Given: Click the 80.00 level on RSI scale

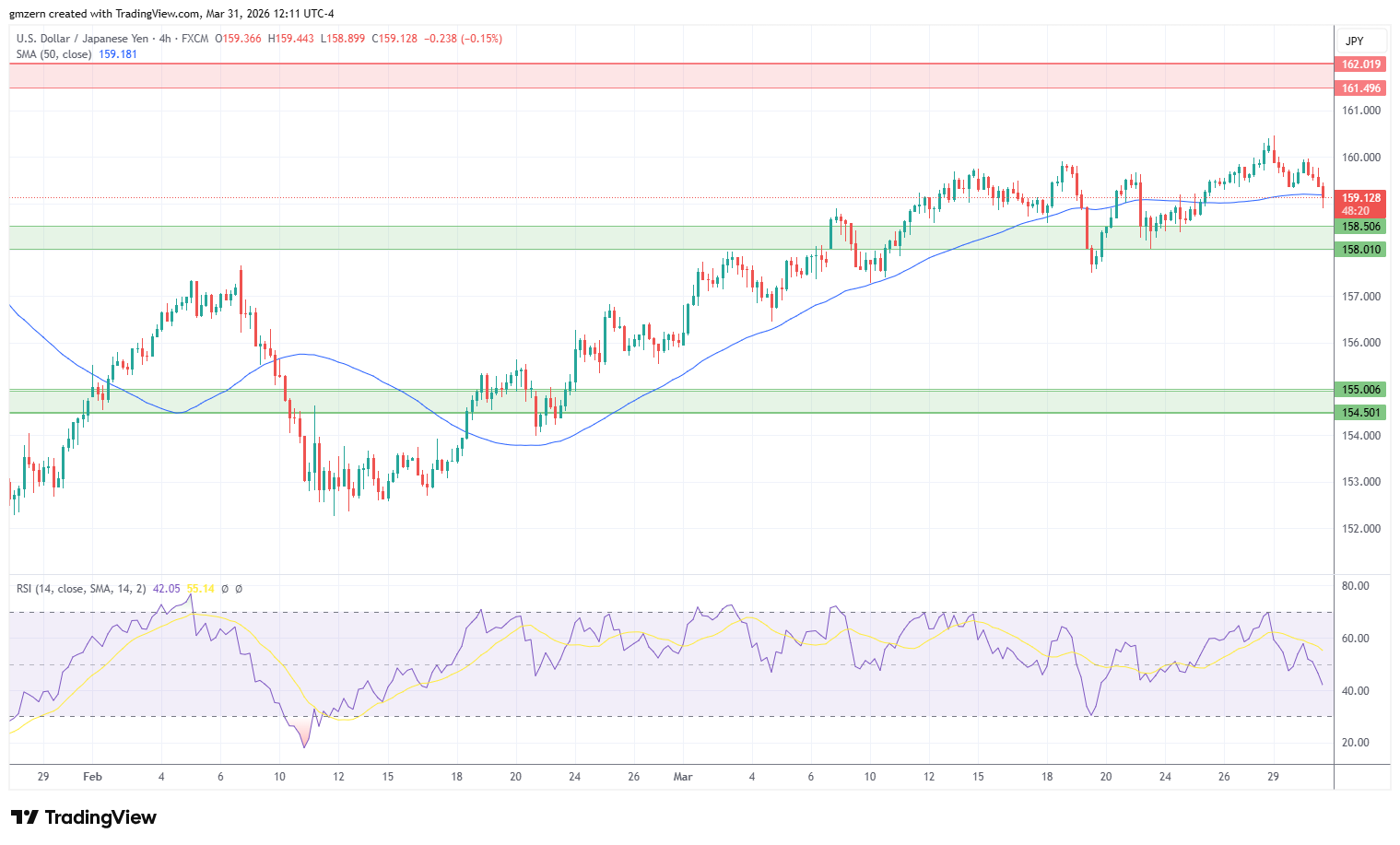Looking at the screenshot, I should 1356,586.
